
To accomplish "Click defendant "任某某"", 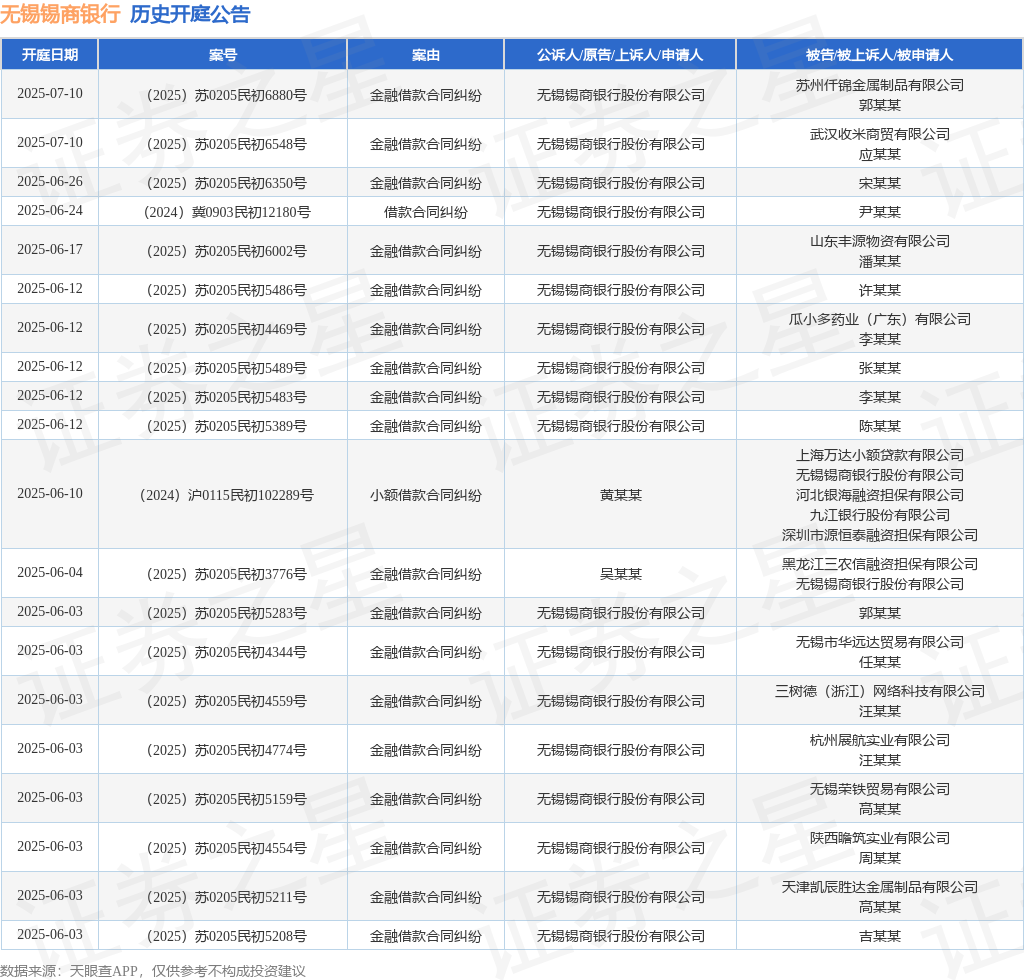I will (x=880, y=663).
